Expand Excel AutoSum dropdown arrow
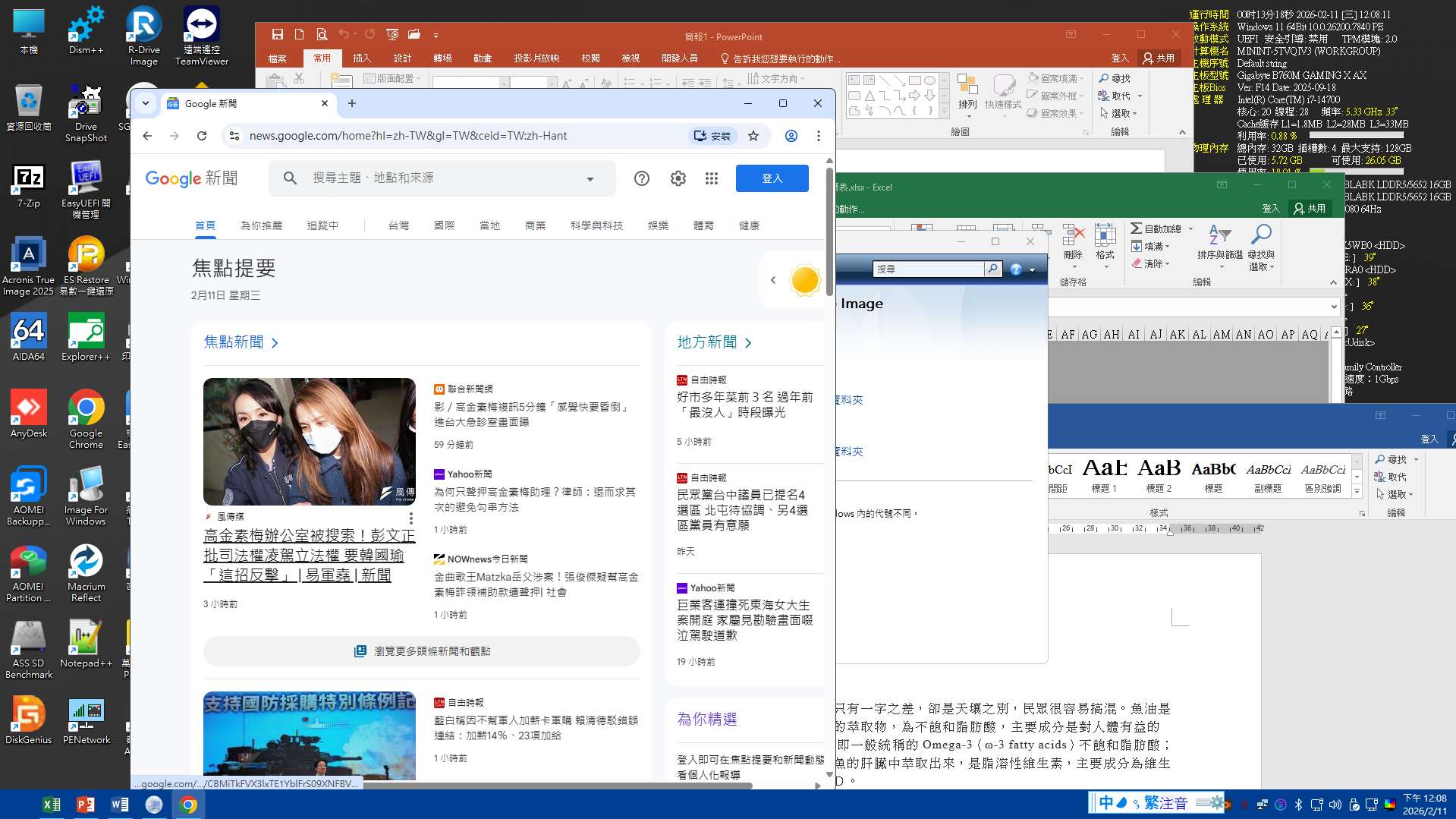 tap(1190, 229)
